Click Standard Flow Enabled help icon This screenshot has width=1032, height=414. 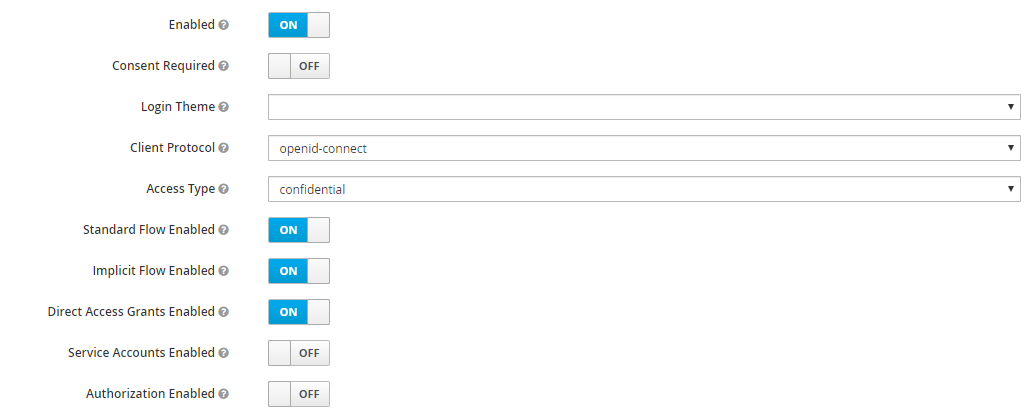(224, 230)
